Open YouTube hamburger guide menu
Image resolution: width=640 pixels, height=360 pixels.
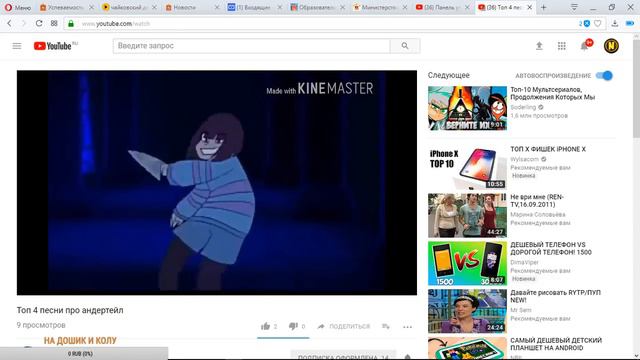tap(17, 46)
